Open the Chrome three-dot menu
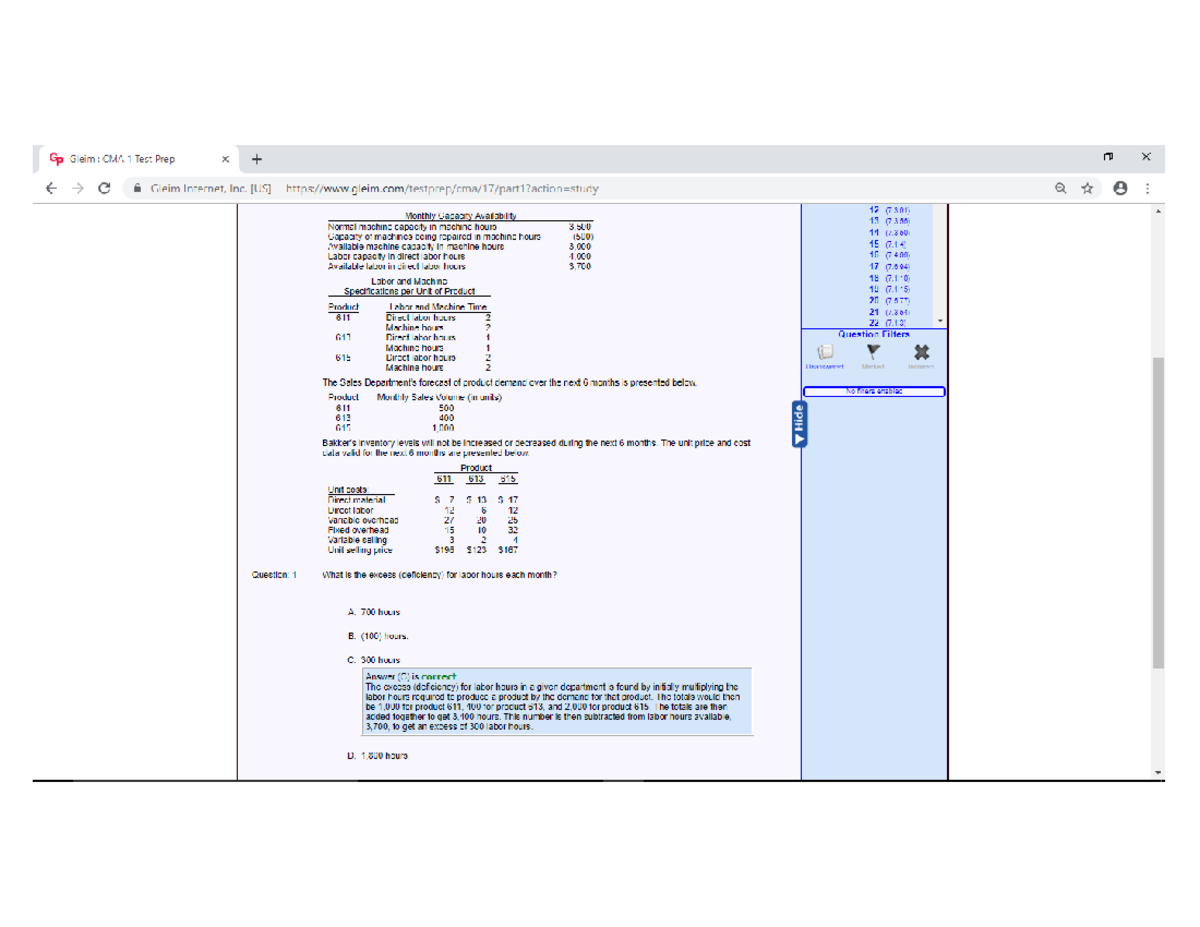The height and width of the screenshot is (927, 1200). tap(1147, 187)
